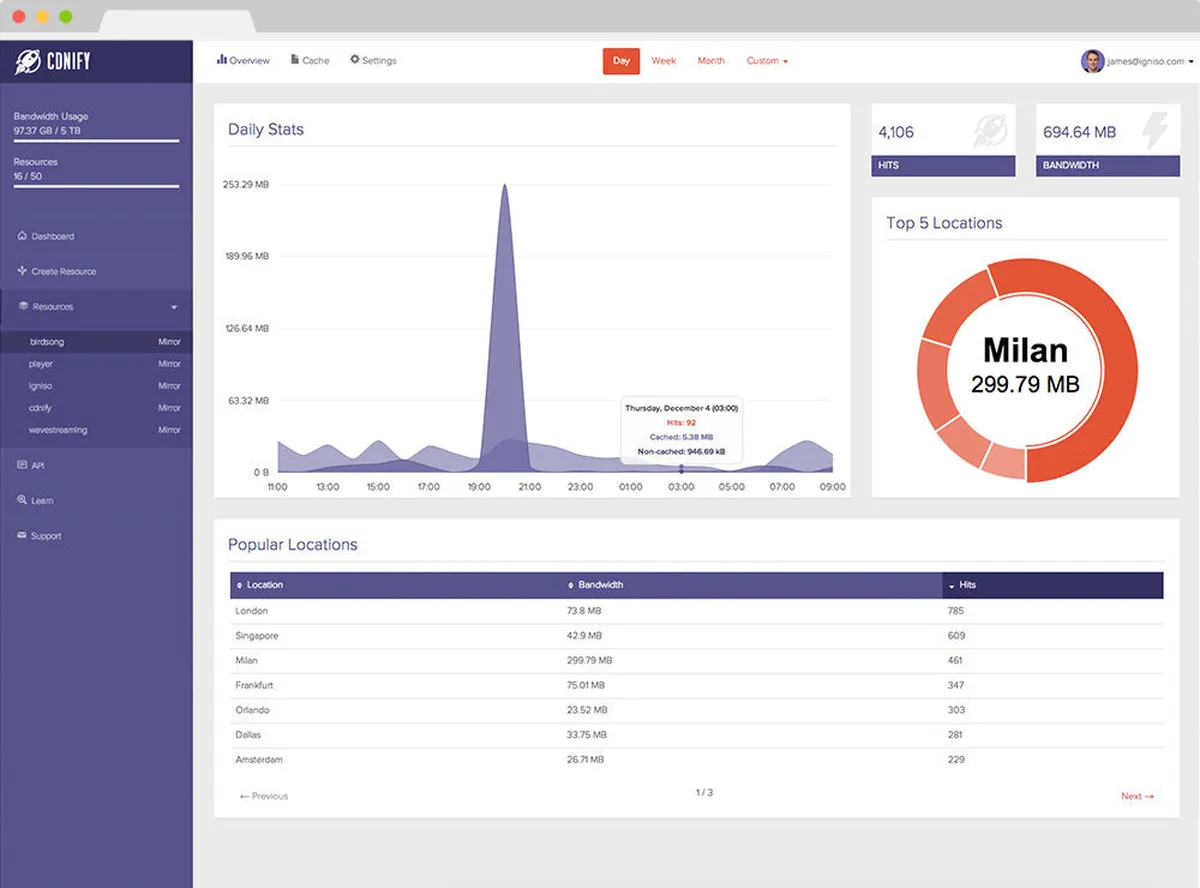Screen dimensions: 1200x888
Task: Click the Support envelope icon
Action: [x=22, y=536]
